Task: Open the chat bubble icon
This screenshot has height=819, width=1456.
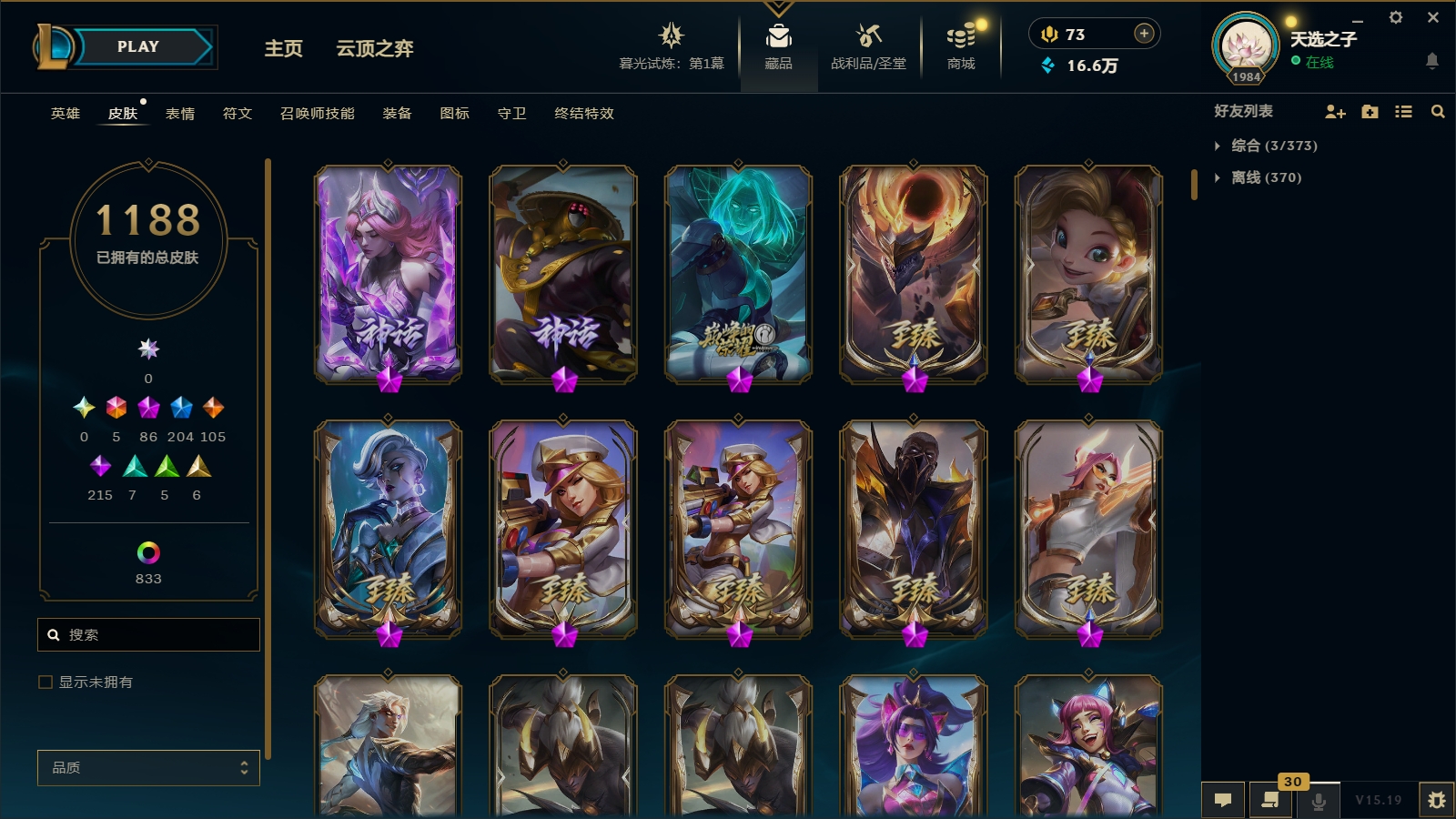Action: point(1223,800)
